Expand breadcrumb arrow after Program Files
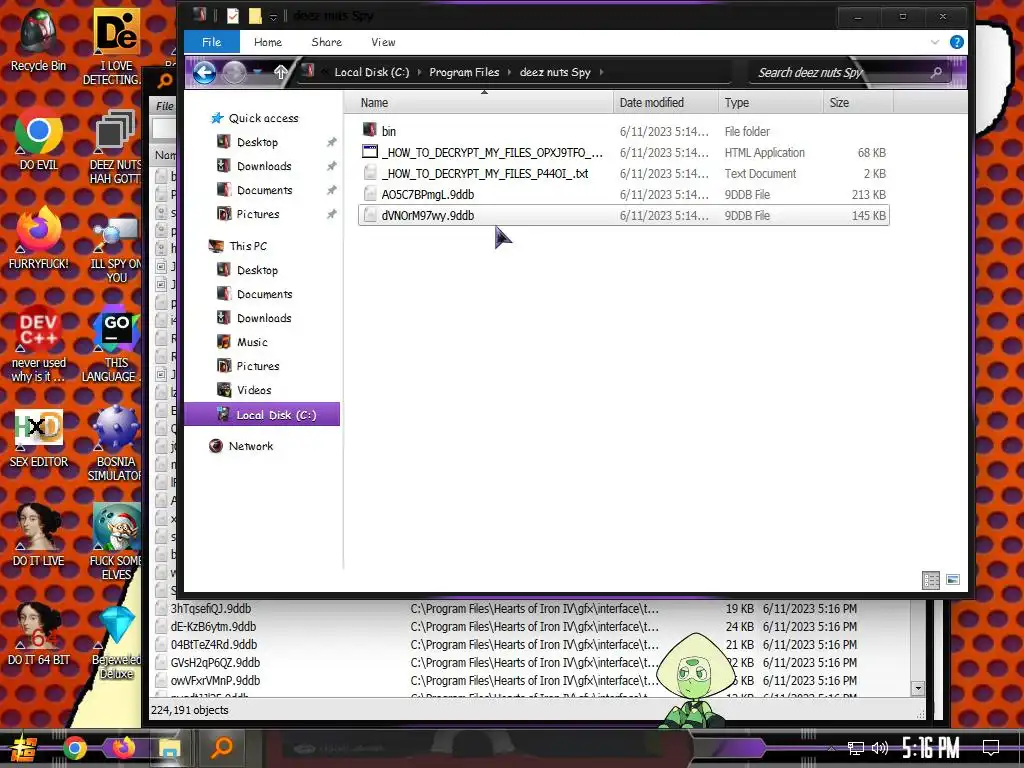1024x768 pixels. [x=509, y=72]
